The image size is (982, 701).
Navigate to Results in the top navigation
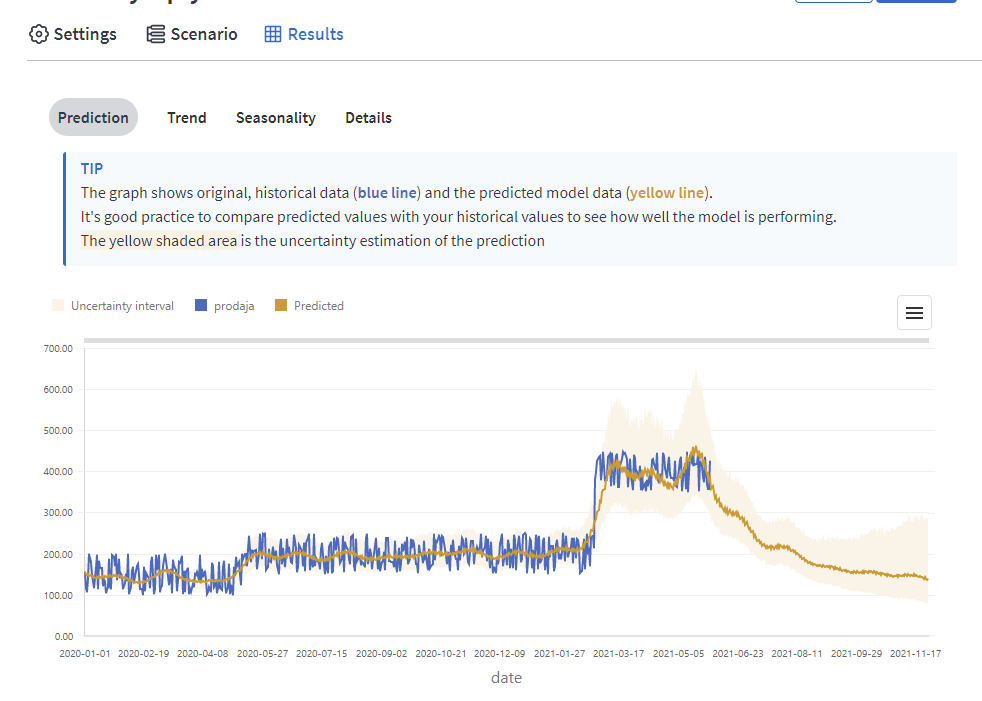(304, 34)
